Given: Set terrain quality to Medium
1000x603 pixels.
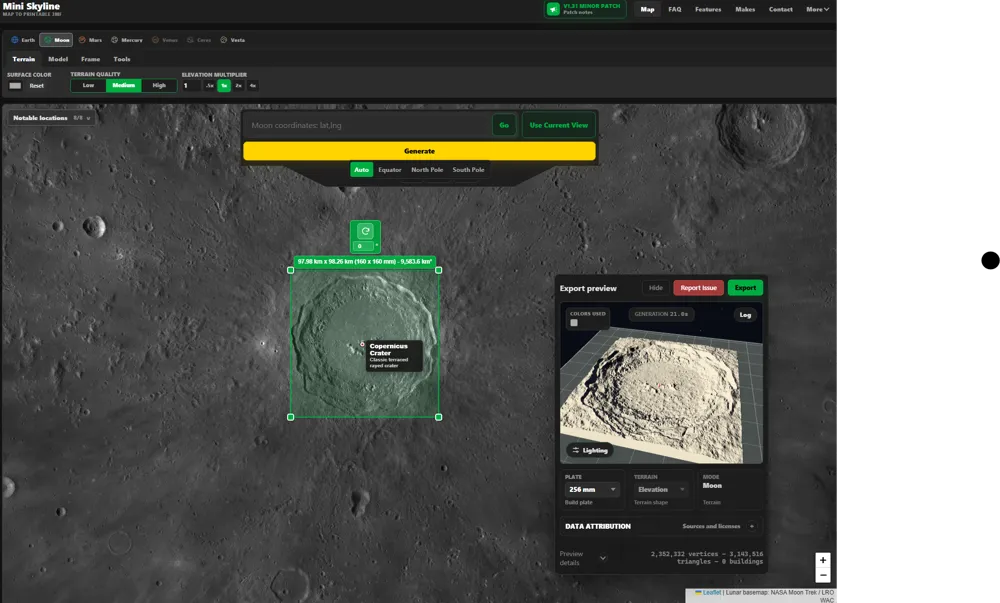Looking at the screenshot, I should [x=124, y=85].
